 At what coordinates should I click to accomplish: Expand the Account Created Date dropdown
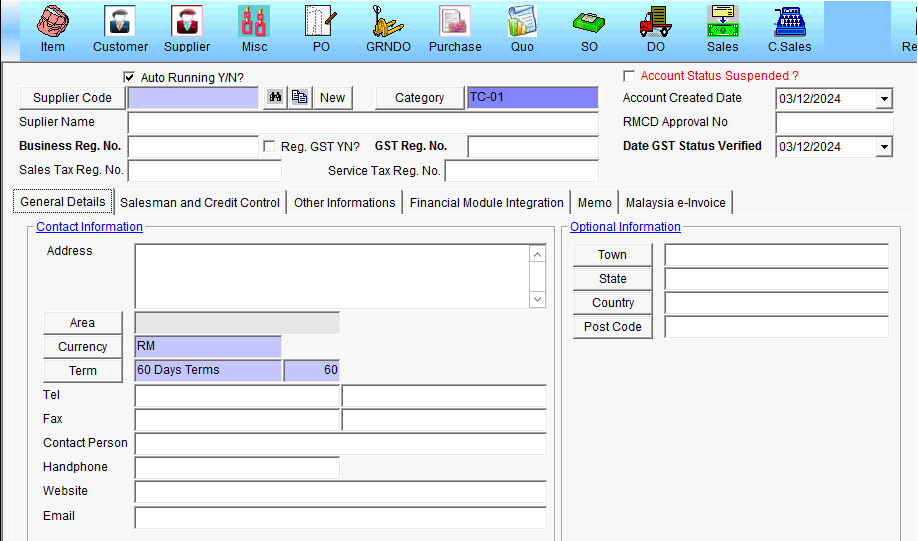pyautogui.click(x=884, y=99)
